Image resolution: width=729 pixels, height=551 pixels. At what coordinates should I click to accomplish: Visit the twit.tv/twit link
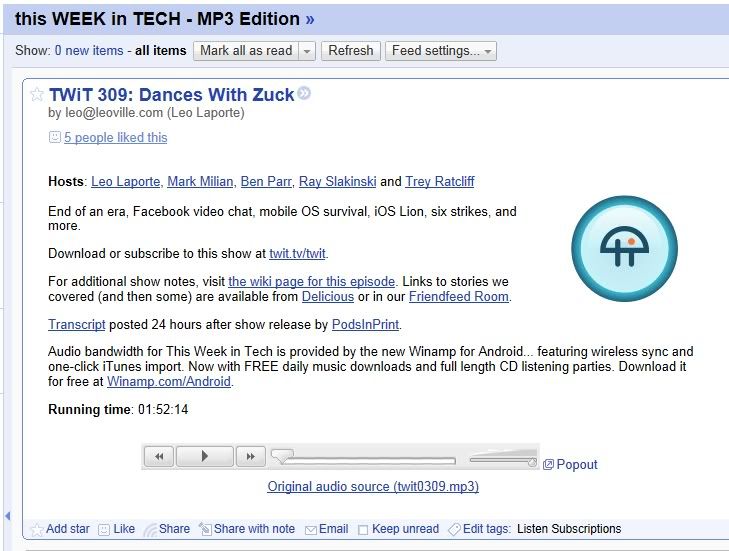(x=298, y=253)
